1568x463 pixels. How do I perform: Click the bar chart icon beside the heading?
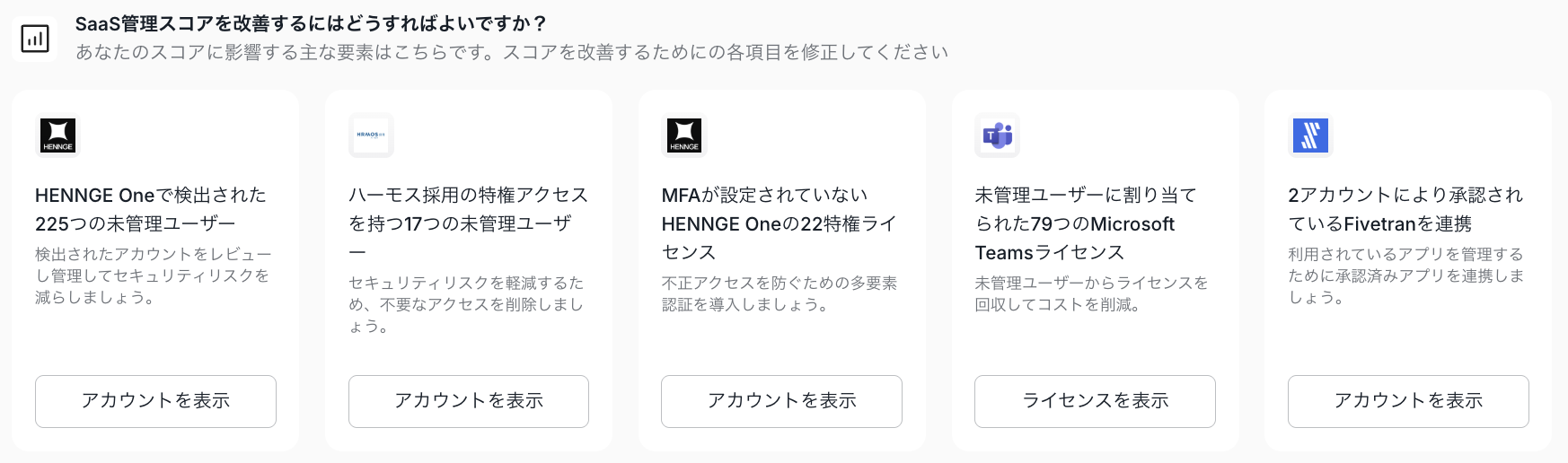click(35, 39)
